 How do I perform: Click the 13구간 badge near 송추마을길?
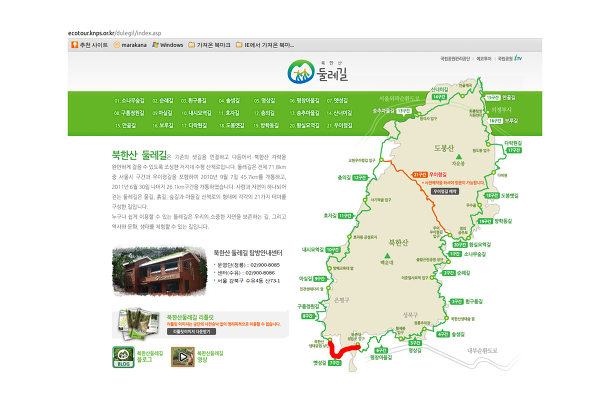coord(404,111)
